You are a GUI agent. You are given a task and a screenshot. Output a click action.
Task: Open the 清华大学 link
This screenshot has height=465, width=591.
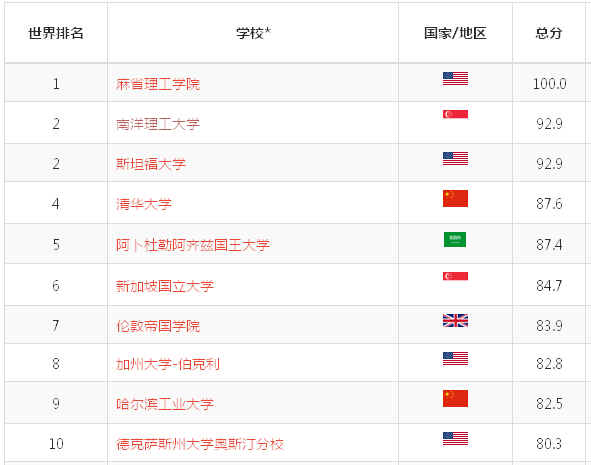[144, 204]
